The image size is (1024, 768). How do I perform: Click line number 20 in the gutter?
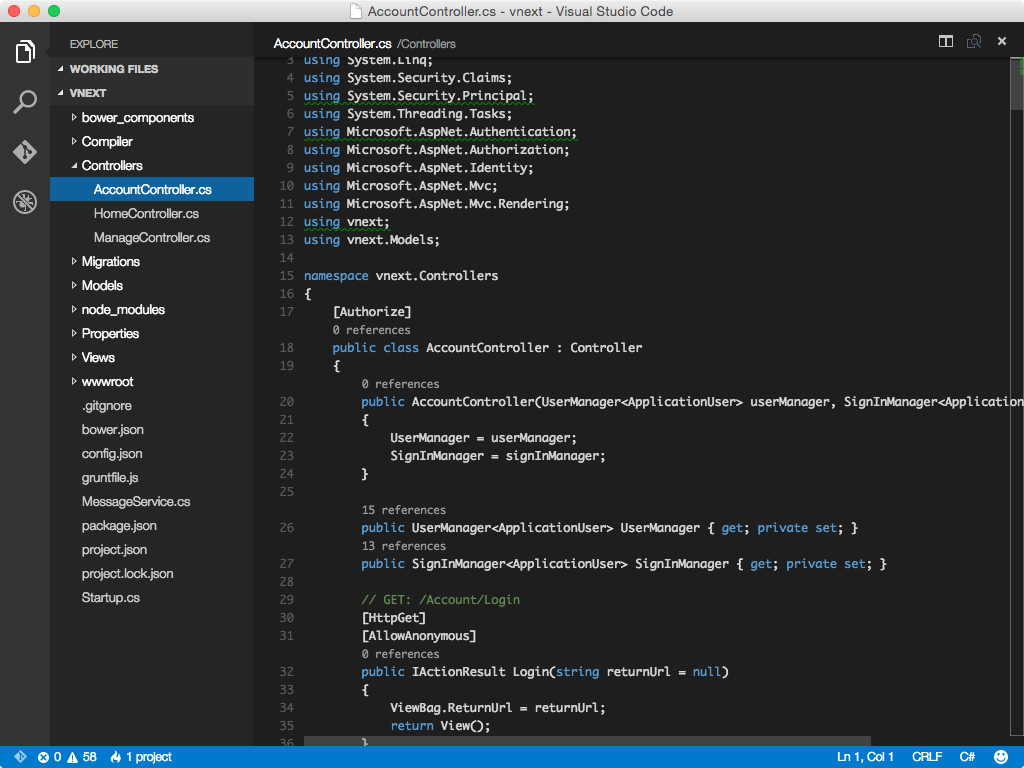(287, 402)
